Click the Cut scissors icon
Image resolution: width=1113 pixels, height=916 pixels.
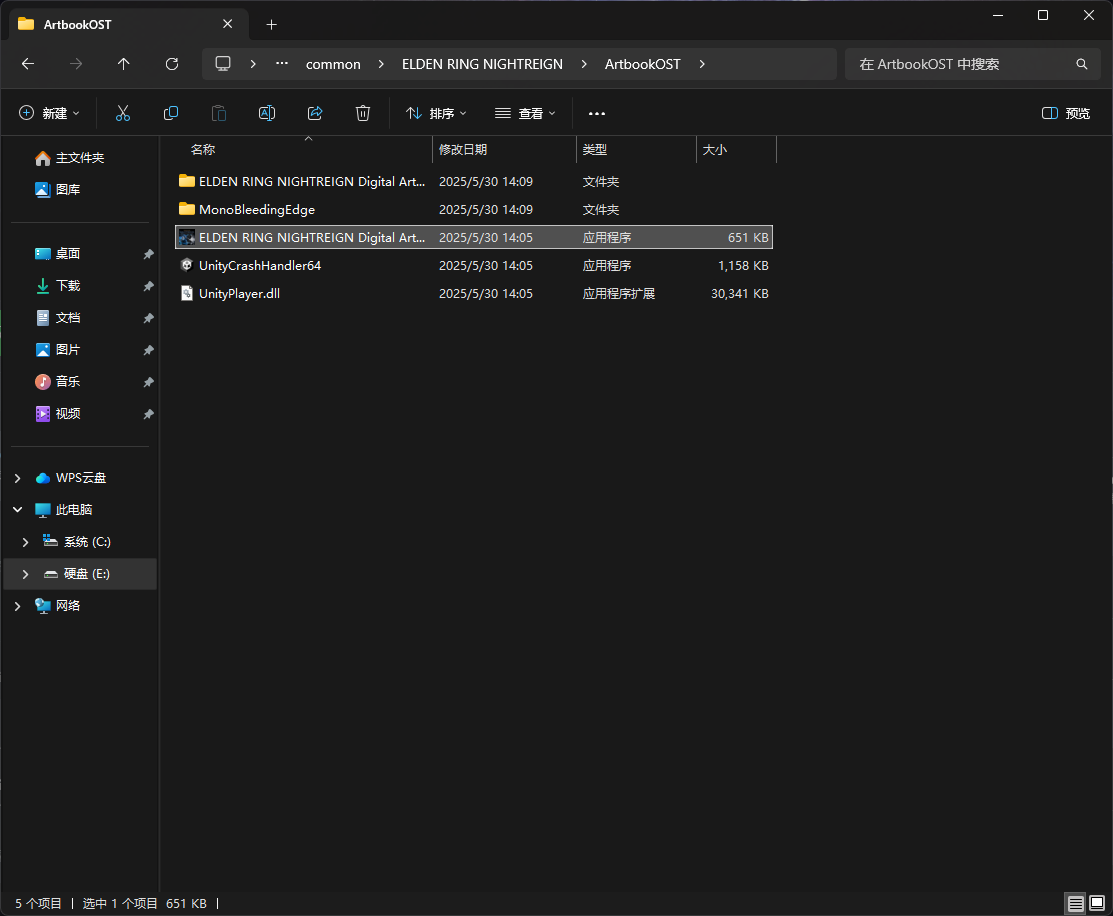point(123,113)
